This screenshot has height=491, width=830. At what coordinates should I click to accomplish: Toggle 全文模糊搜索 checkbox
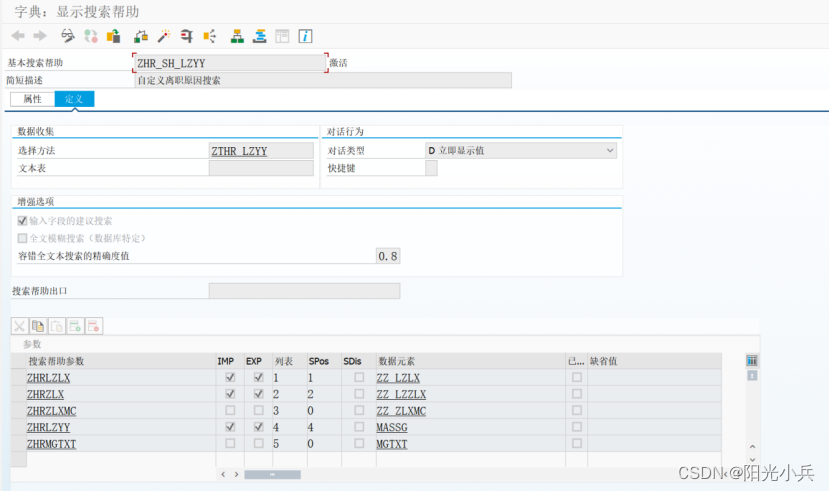coord(22,238)
